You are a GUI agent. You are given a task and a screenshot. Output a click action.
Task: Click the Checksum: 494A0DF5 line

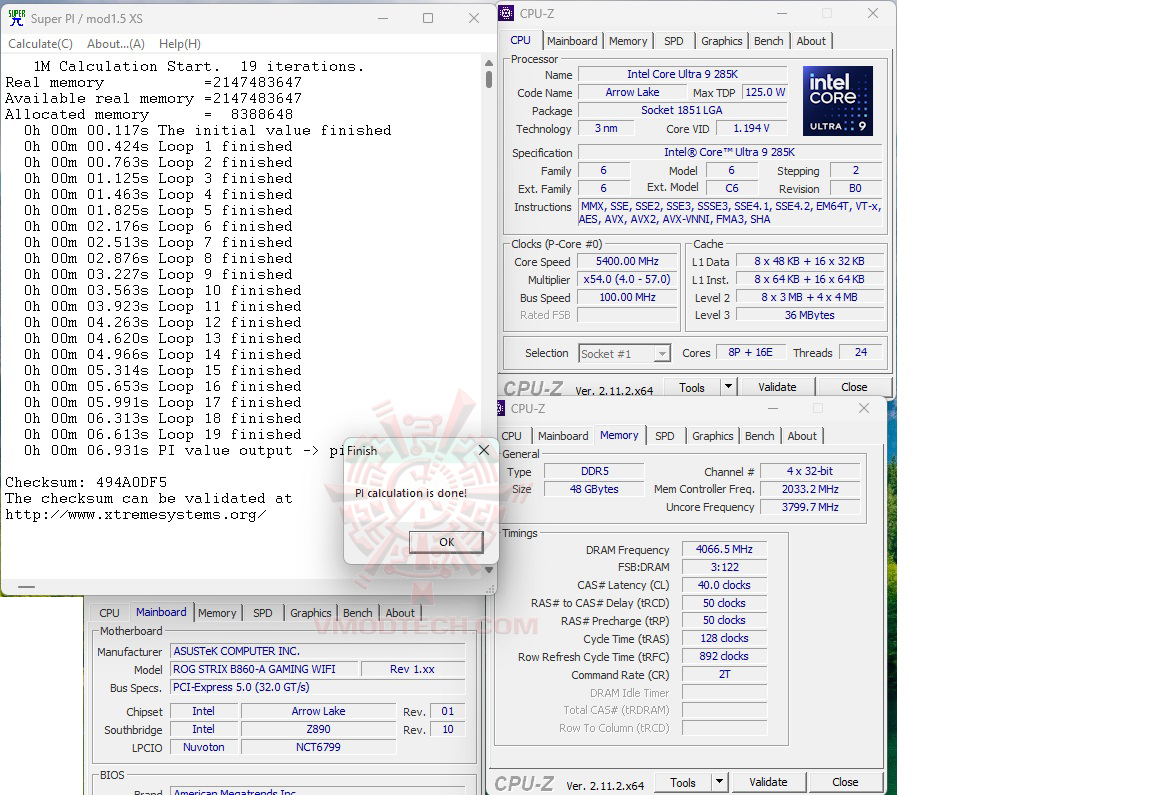point(86,483)
